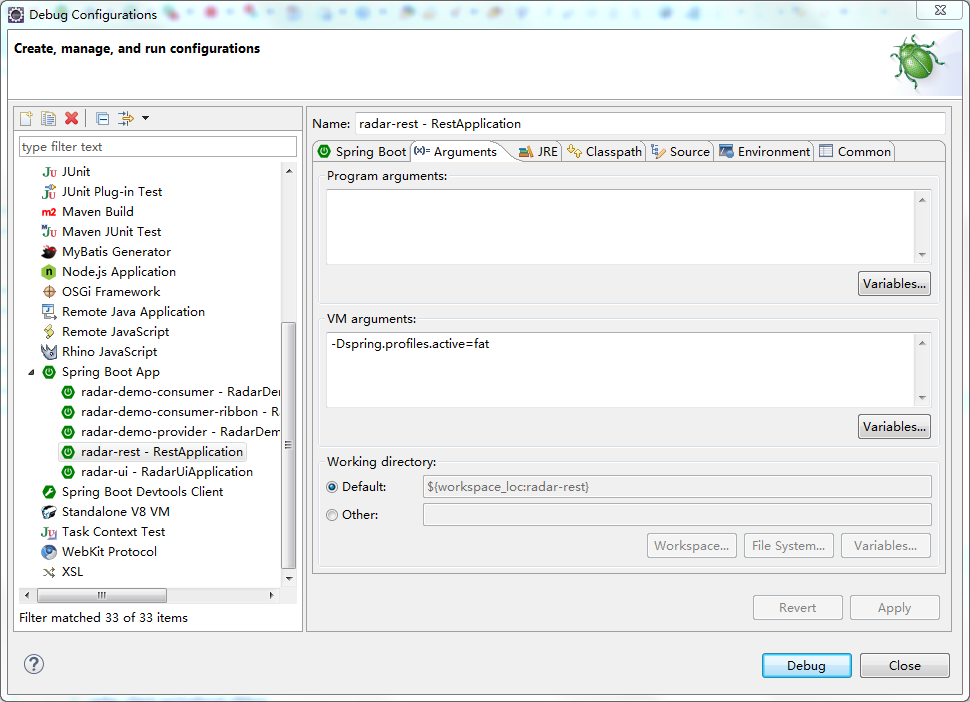
Task: Click the help question mark icon
Action: coord(34,664)
